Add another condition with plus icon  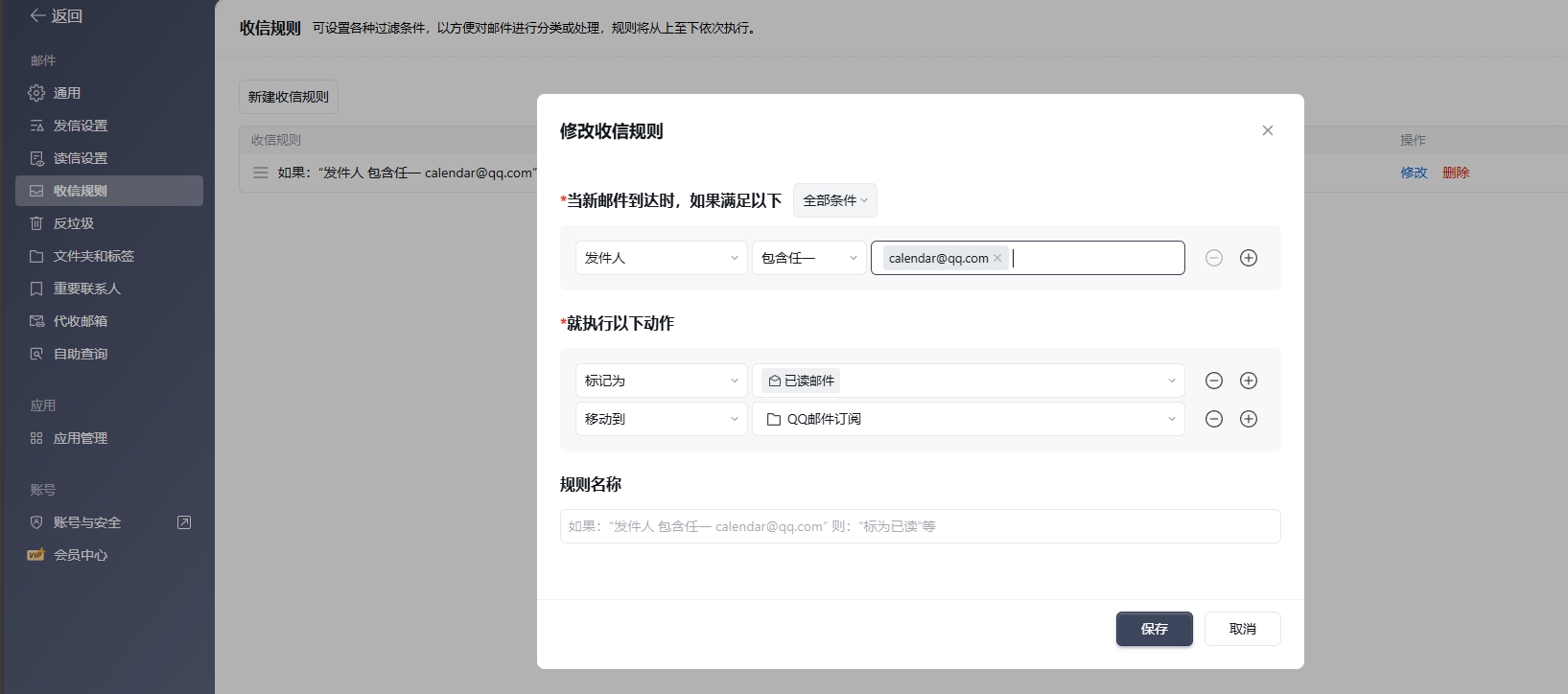(x=1249, y=258)
